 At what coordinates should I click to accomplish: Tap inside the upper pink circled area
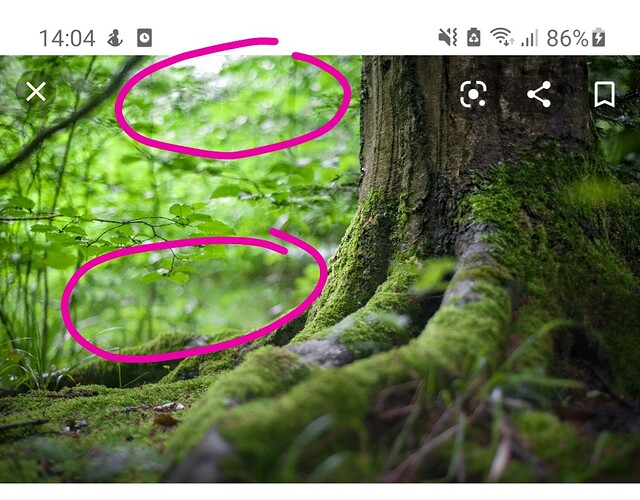[x=233, y=98]
